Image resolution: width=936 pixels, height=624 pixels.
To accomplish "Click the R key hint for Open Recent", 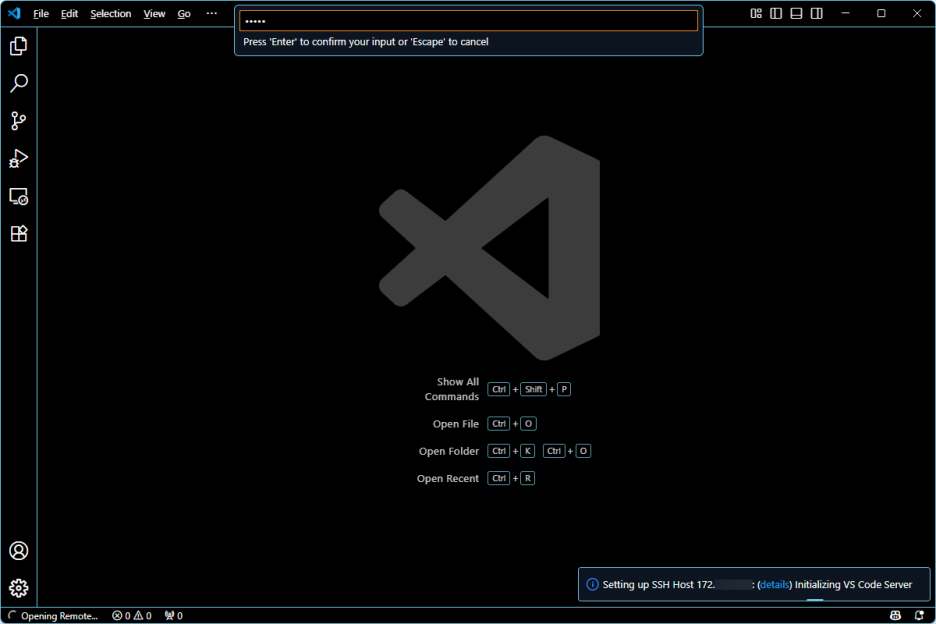I will coord(528,478).
